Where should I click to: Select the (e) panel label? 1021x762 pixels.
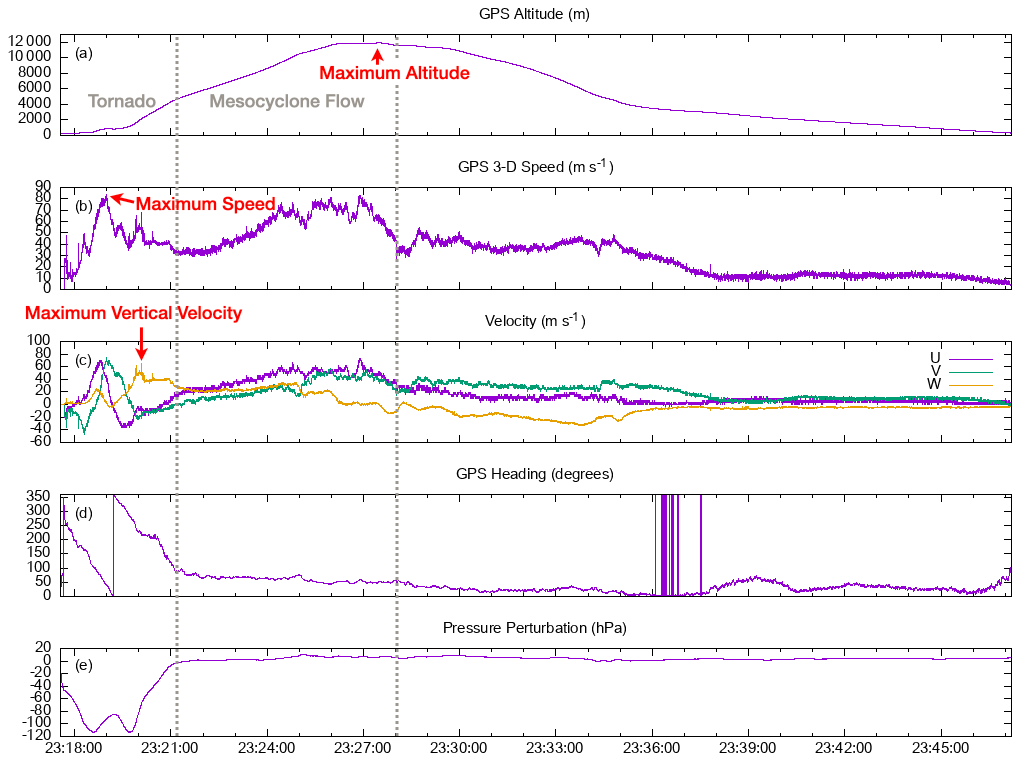point(84,668)
